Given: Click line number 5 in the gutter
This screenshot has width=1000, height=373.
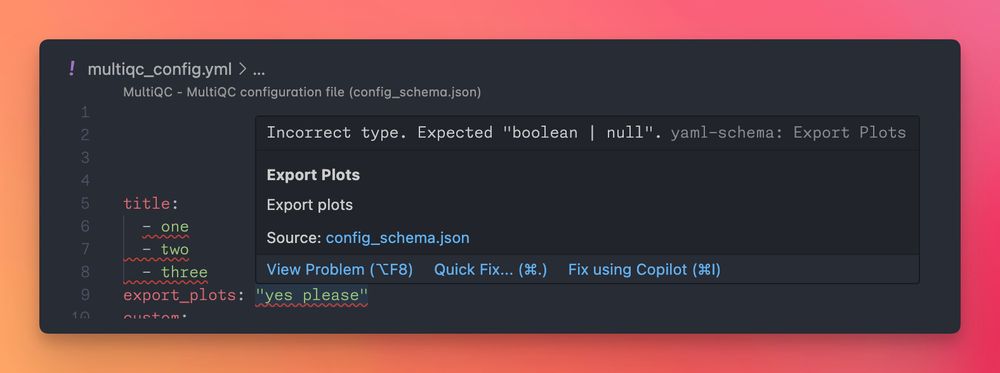Looking at the screenshot, I should [x=85, y=203].
